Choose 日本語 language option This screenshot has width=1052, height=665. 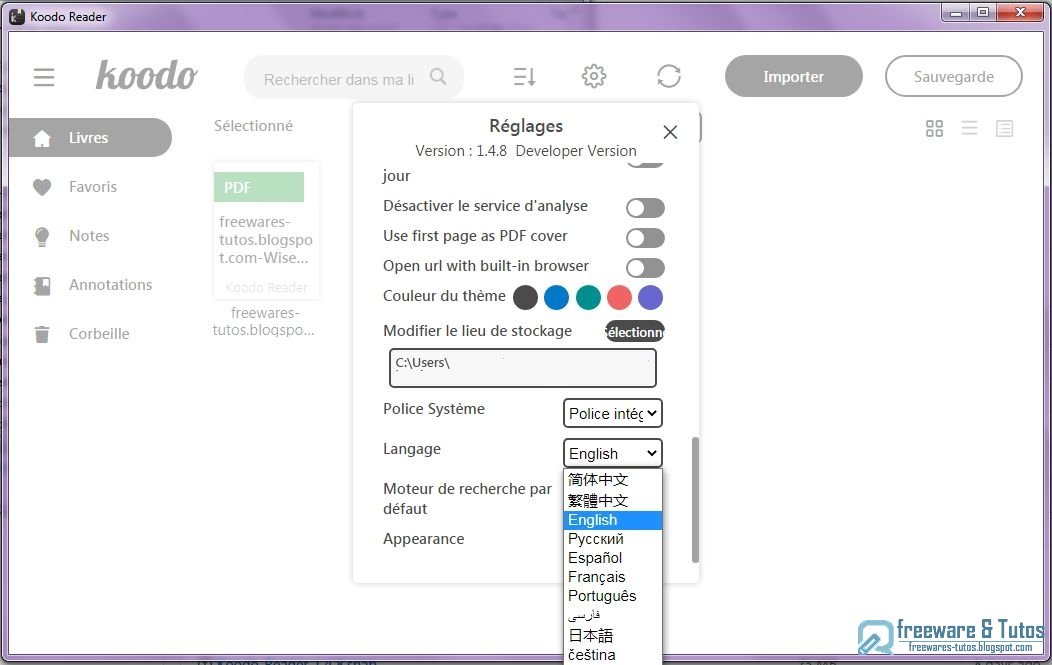[x=613, y=635]
